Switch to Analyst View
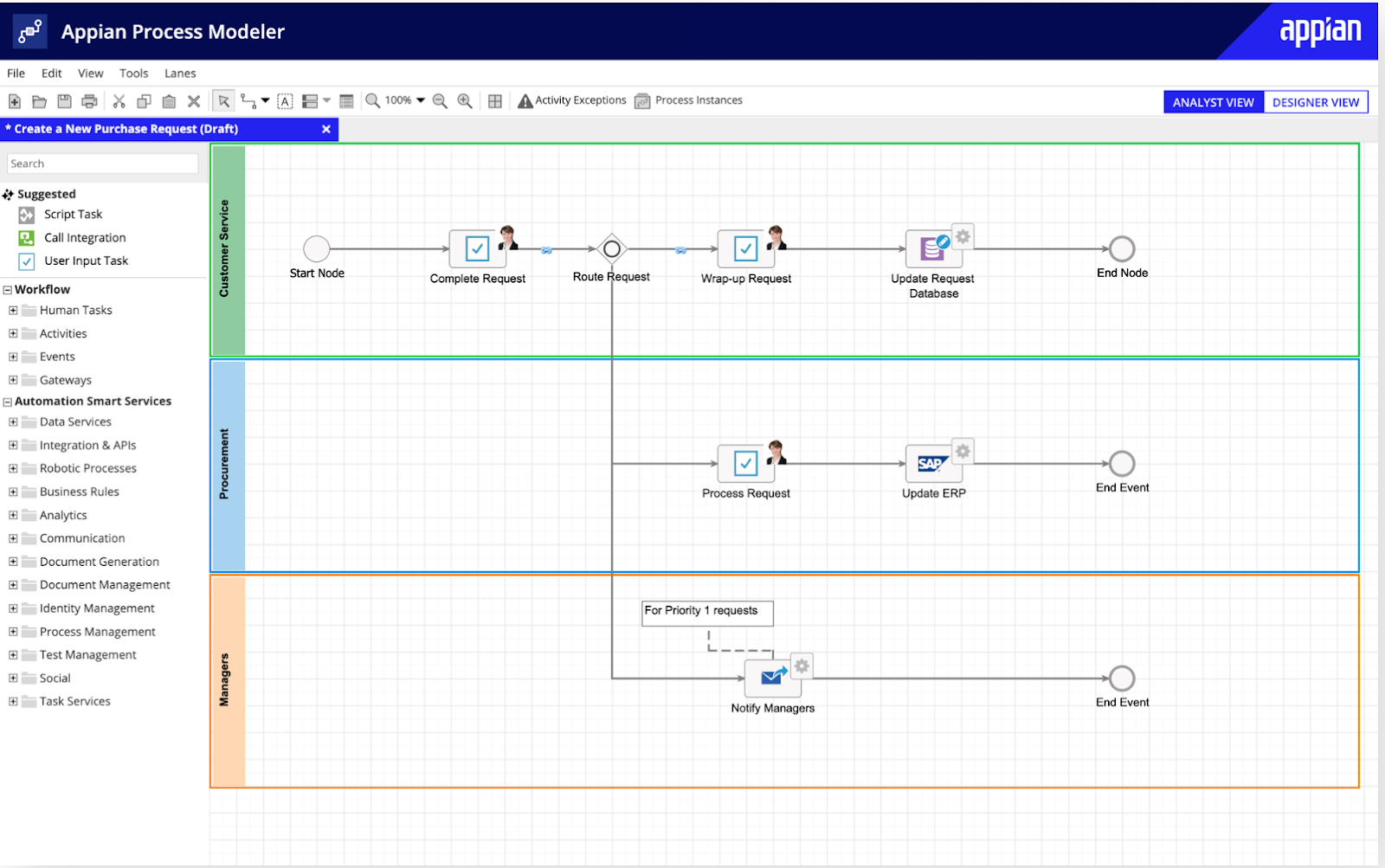This screenshot has height=868, width=1385. (1214, 102)
